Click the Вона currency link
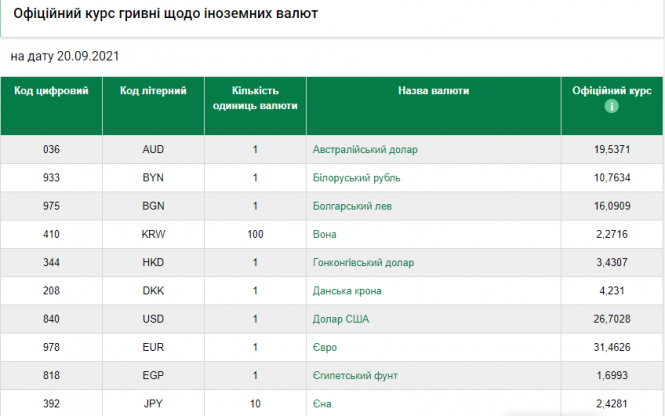 tap(323, 234)
